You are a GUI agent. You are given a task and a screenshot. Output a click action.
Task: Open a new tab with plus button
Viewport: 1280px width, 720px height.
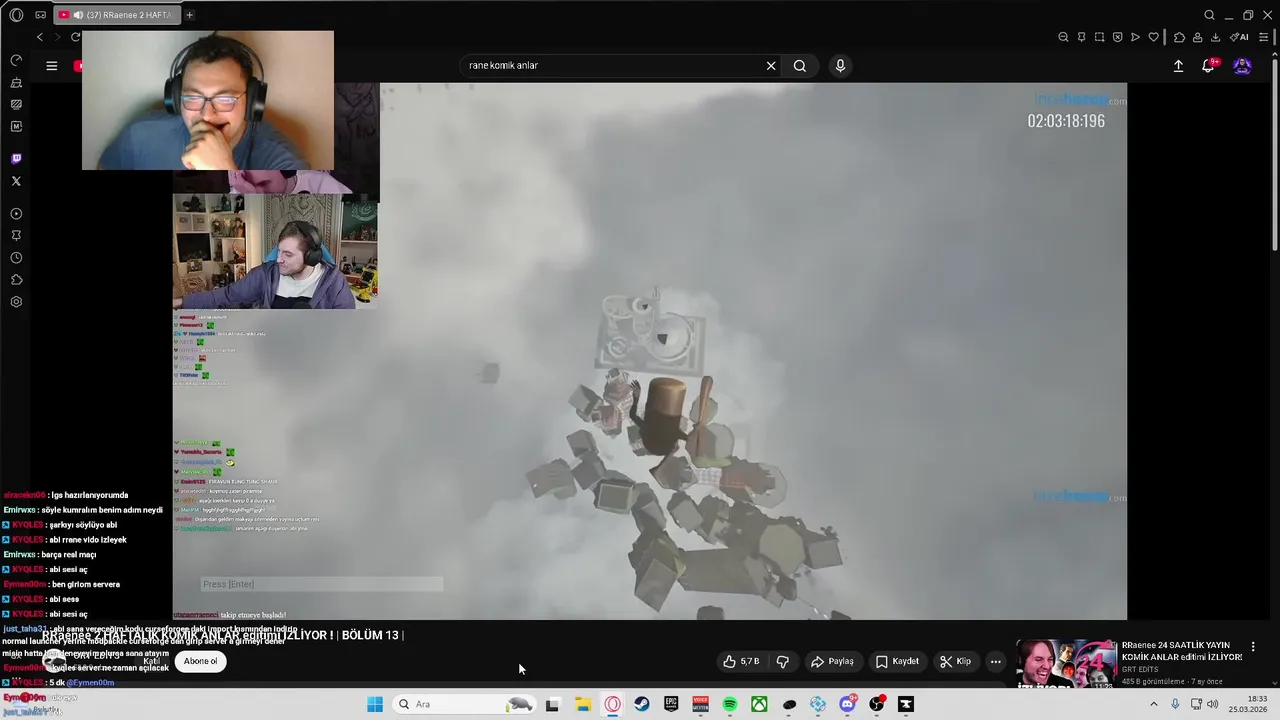(189, 15)
